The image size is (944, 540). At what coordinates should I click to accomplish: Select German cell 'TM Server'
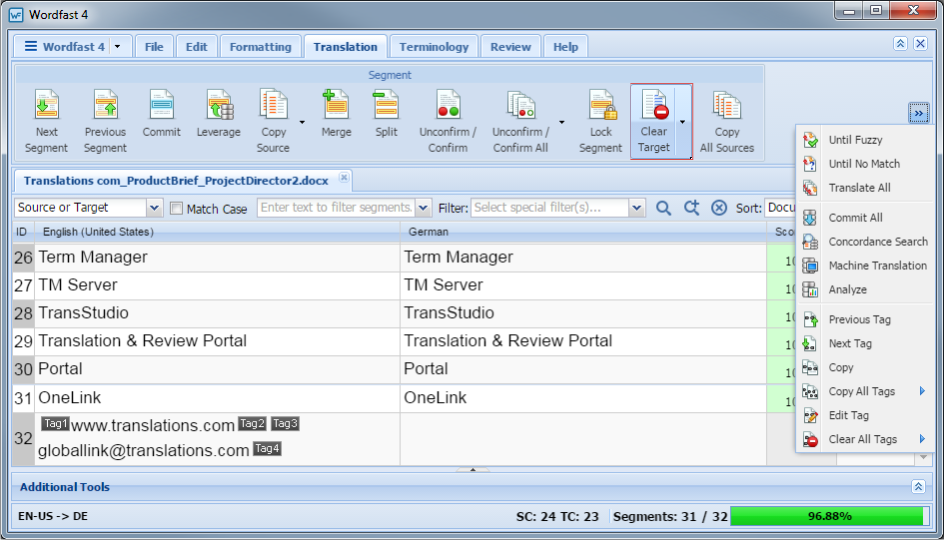(x=583, y=285)
